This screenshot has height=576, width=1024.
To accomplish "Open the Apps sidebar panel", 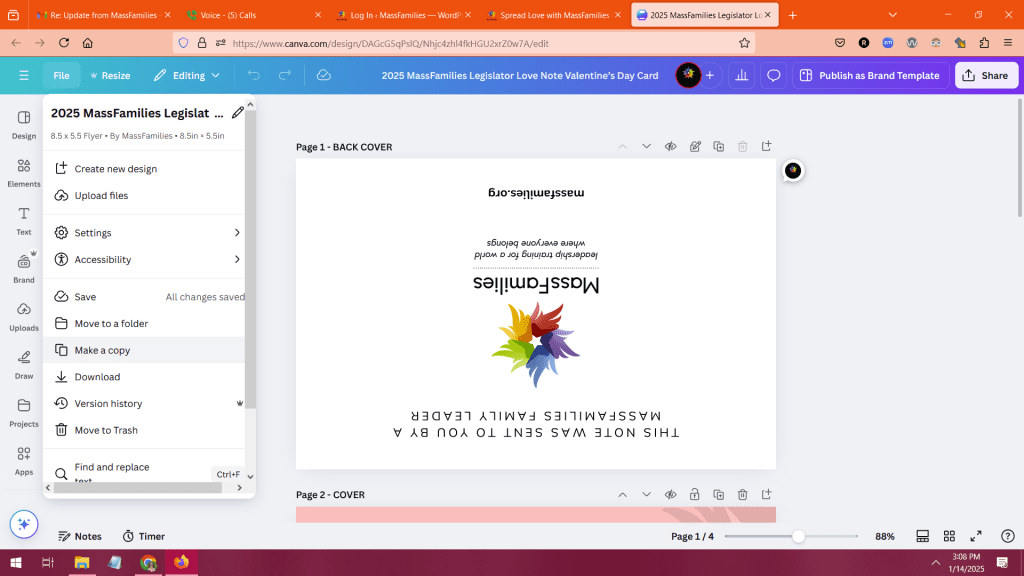I will pos(24,460).
